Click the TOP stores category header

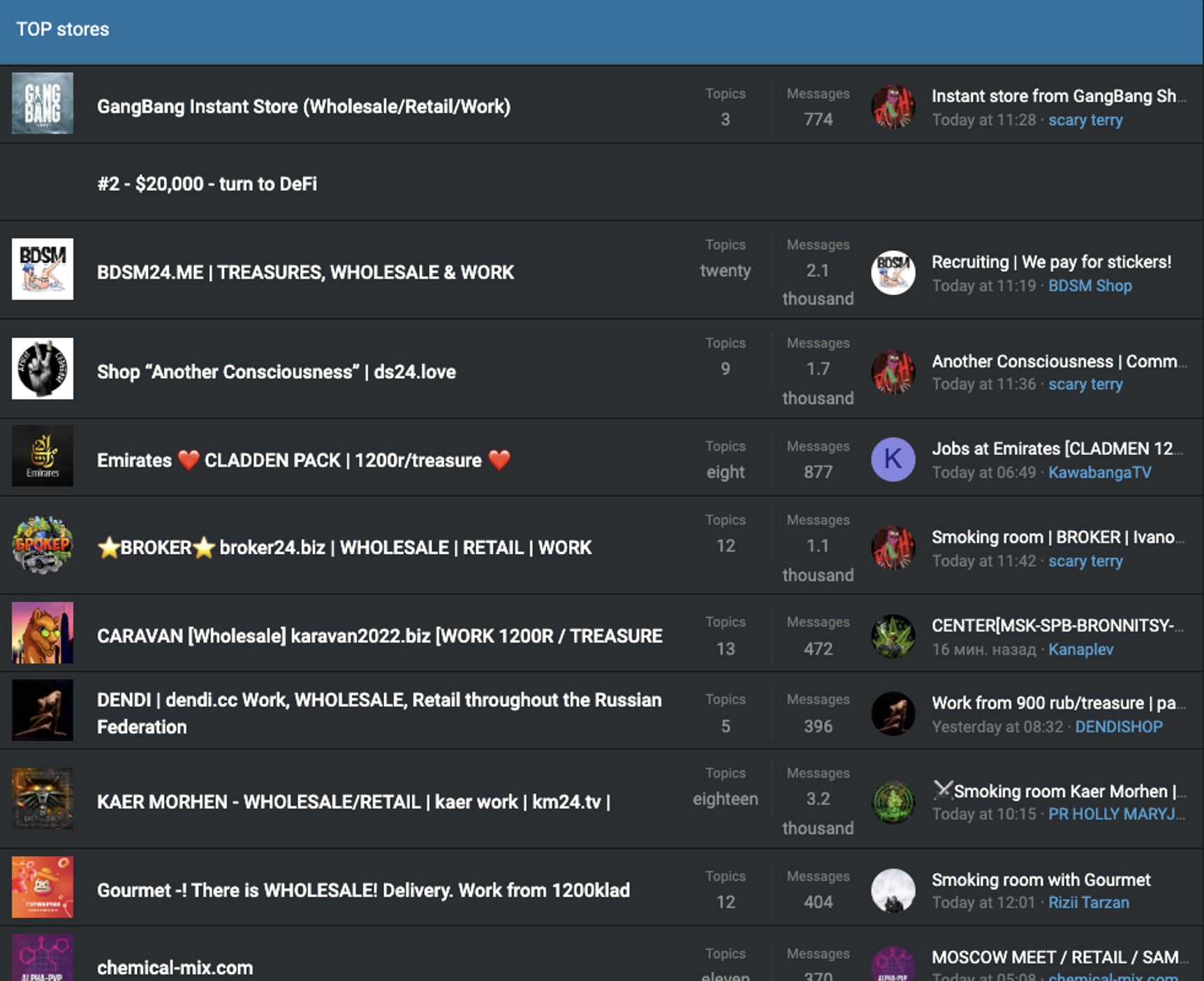63,29
